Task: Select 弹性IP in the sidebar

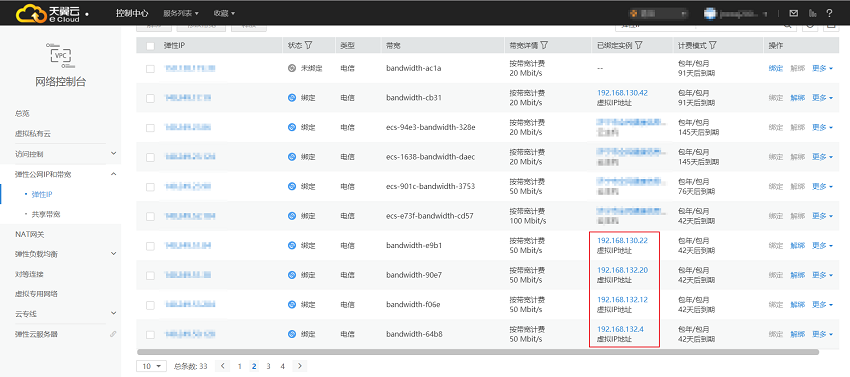Action: point(42,194)
